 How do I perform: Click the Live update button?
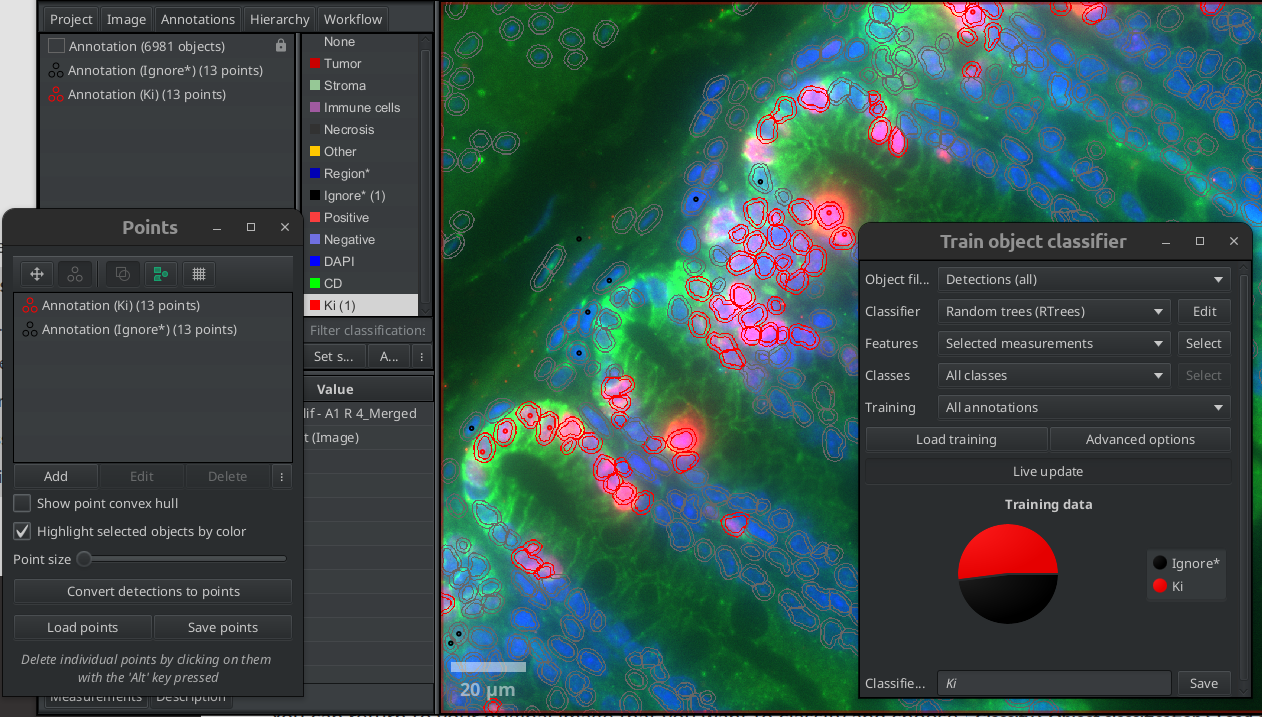pyautogui.click(x=1047, y=472)
